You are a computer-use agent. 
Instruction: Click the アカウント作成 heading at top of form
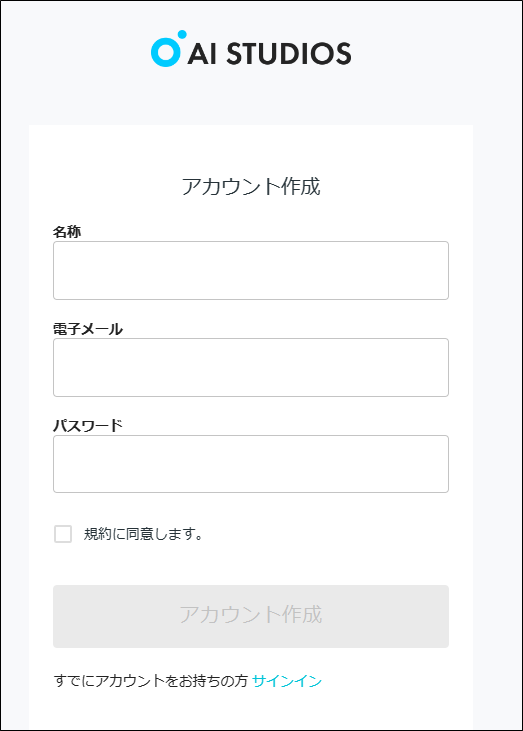click(251, 186)
